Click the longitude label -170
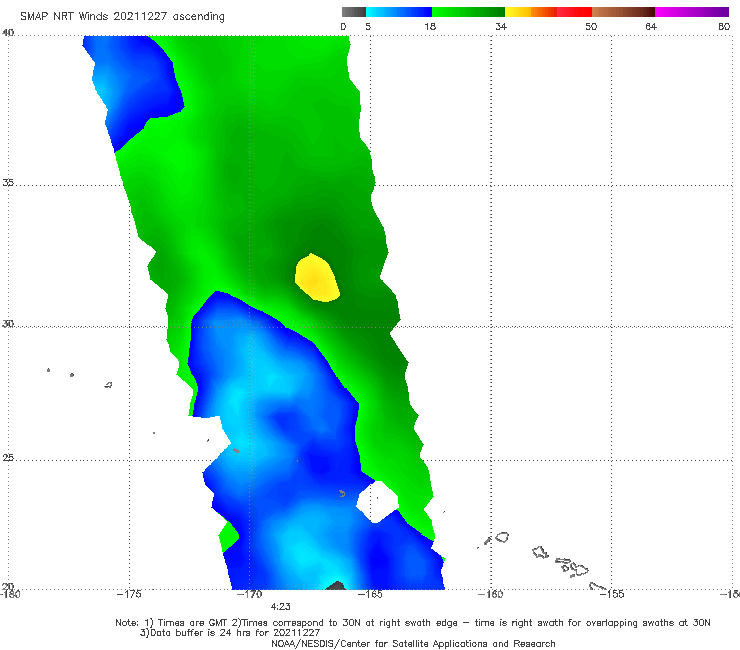Screen dimensions: 740x650 [x=249, y=594]
